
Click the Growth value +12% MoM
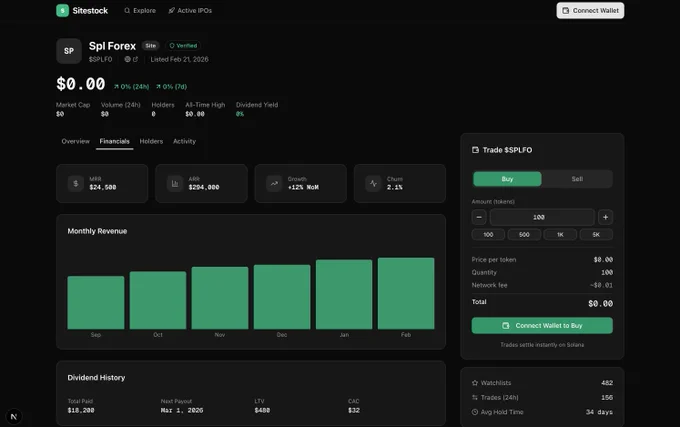pos(303,187)
